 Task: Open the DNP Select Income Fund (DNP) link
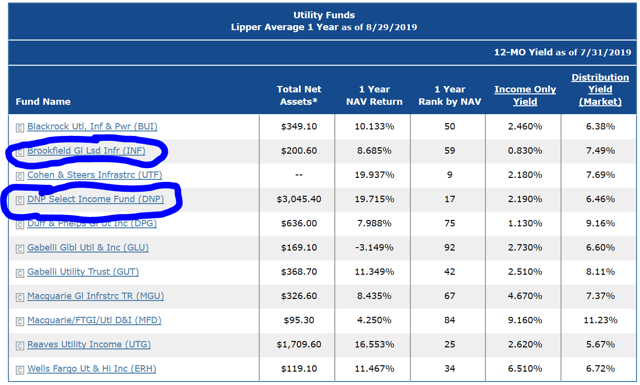pyautogui.click(x=96, y=199)
